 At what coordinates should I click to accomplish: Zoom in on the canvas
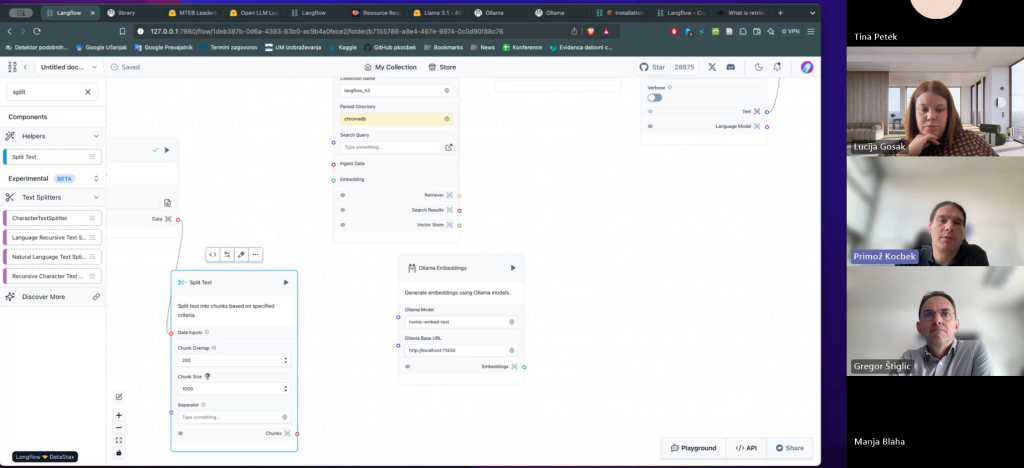pos(119,415)
